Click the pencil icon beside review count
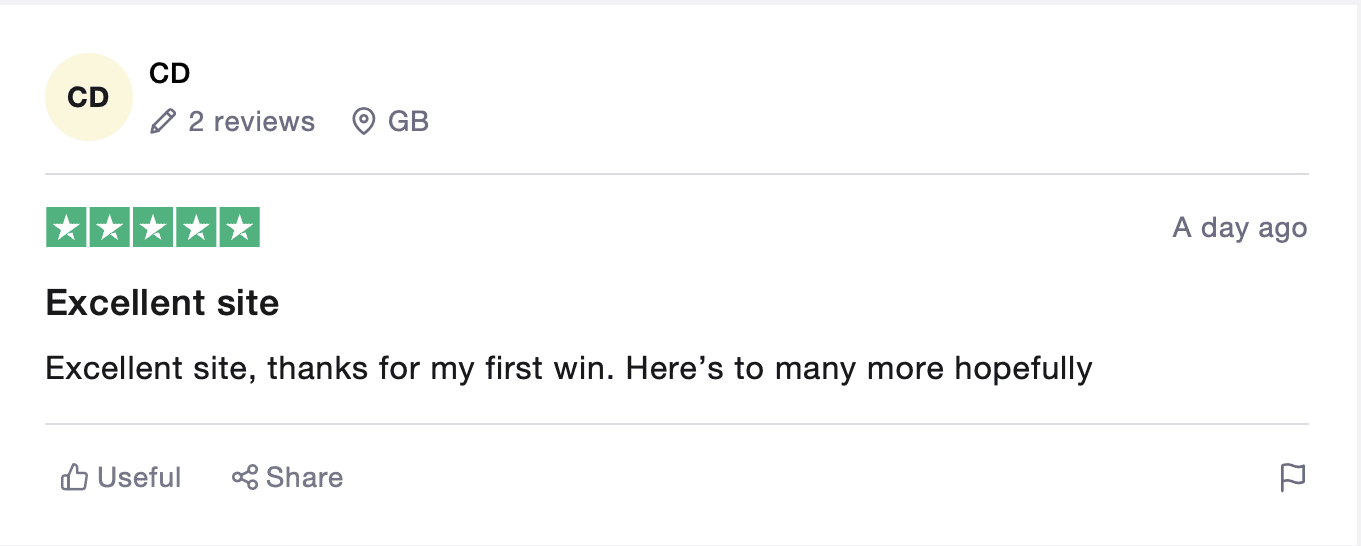Screen dimensions: 1361x546 162,122
